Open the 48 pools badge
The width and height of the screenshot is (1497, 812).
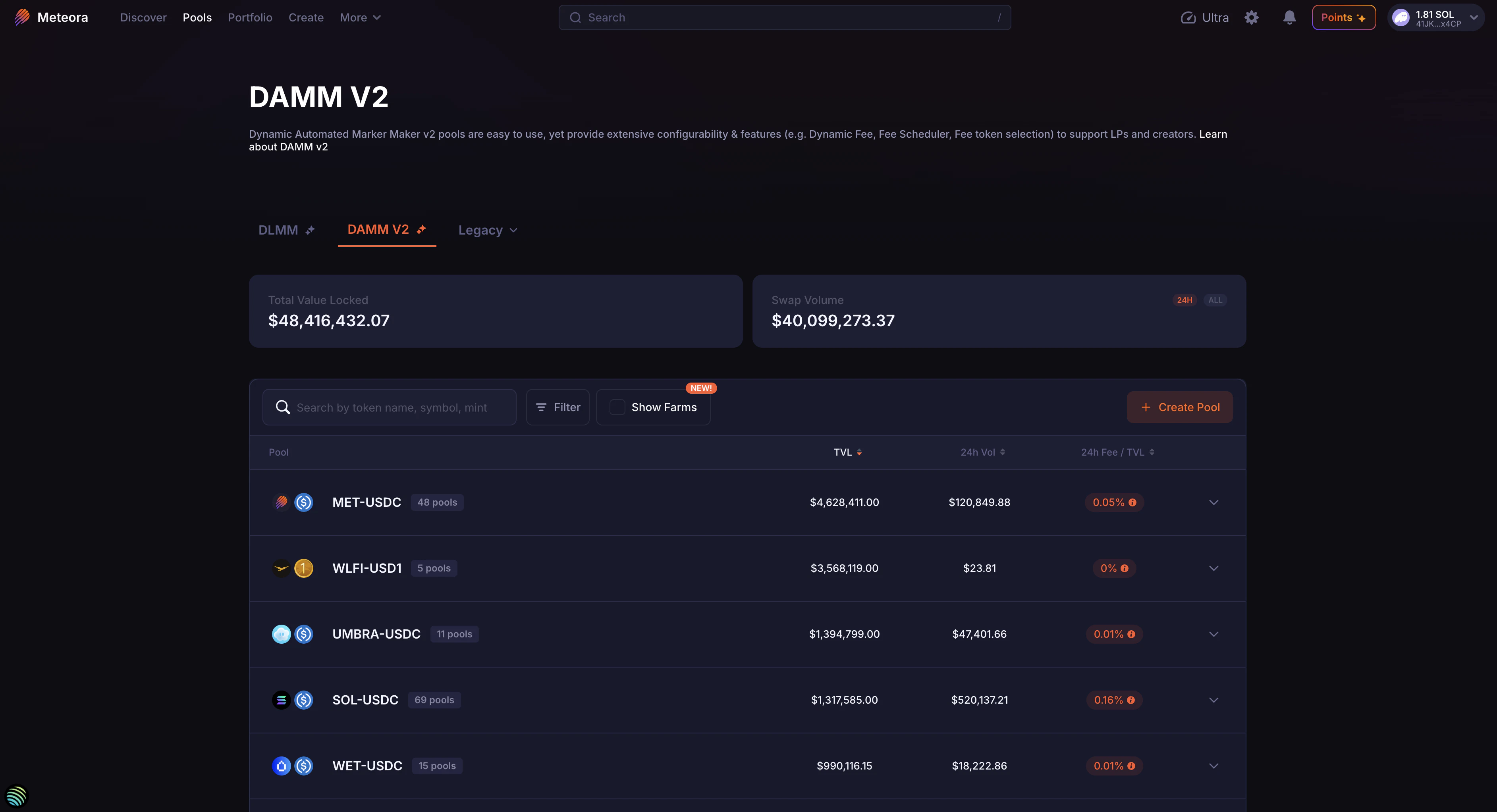[x=437, y=502]
